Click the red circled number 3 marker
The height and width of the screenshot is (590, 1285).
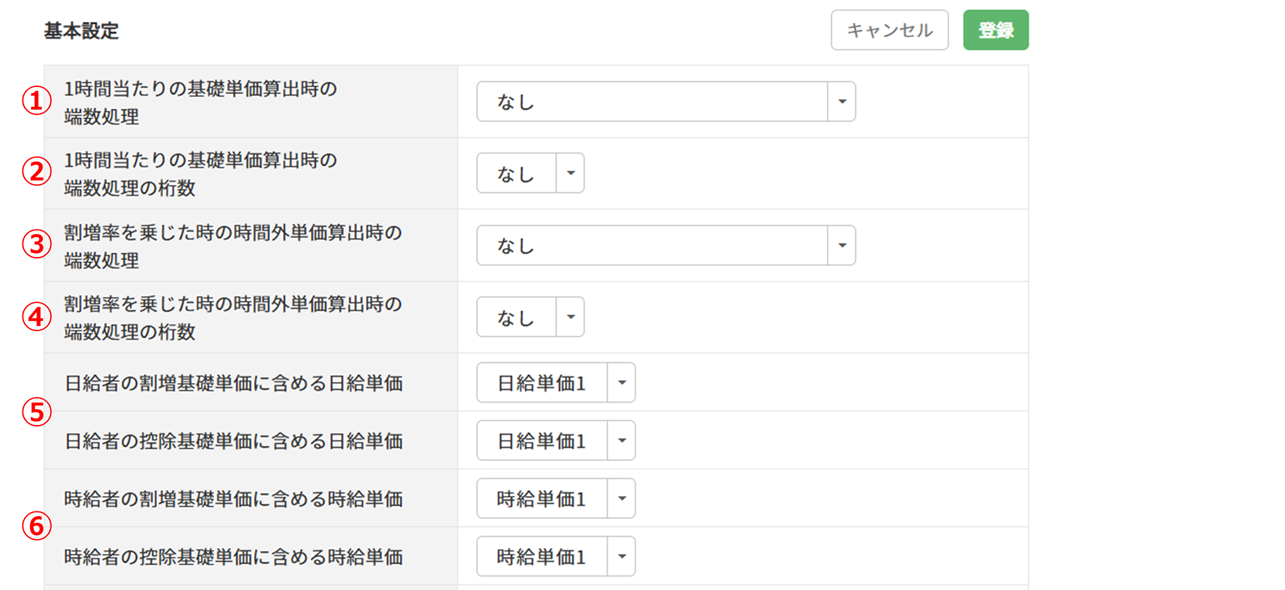[37, 245]
